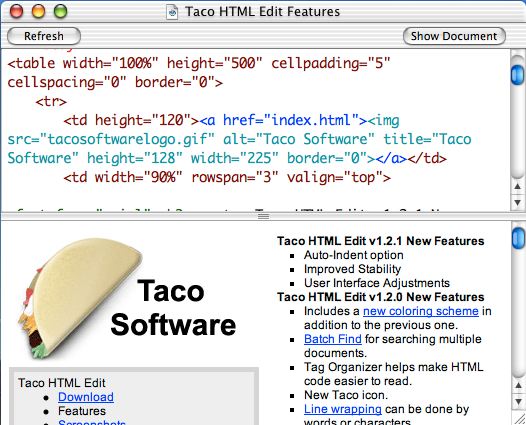Click the td width="90%" code line
This screenshot has width=526, height=425.
coord(227,177)
